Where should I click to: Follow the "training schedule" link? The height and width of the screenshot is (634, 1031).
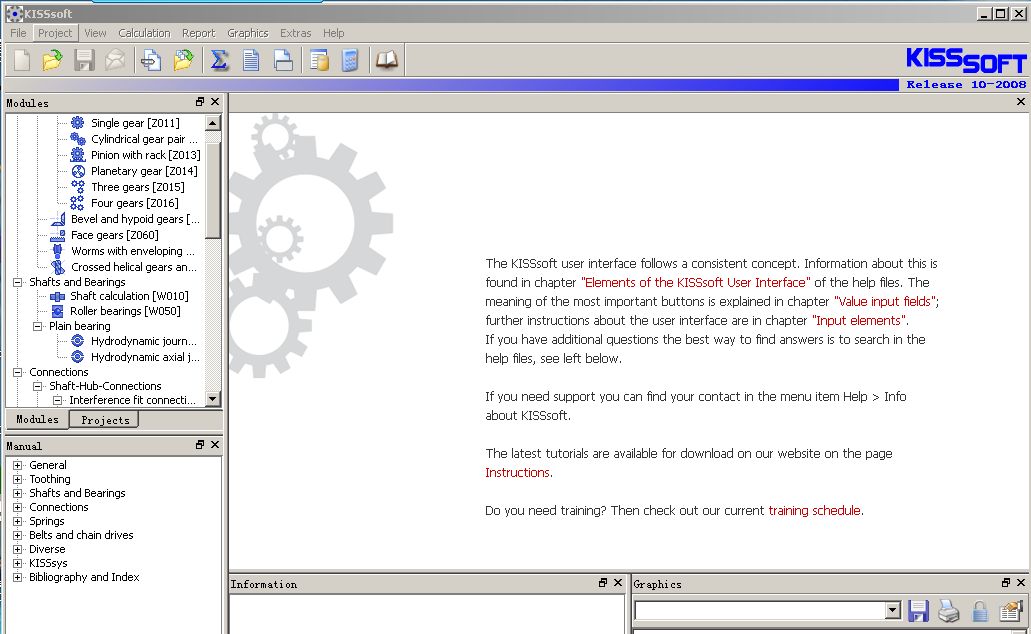pos(814,510)
